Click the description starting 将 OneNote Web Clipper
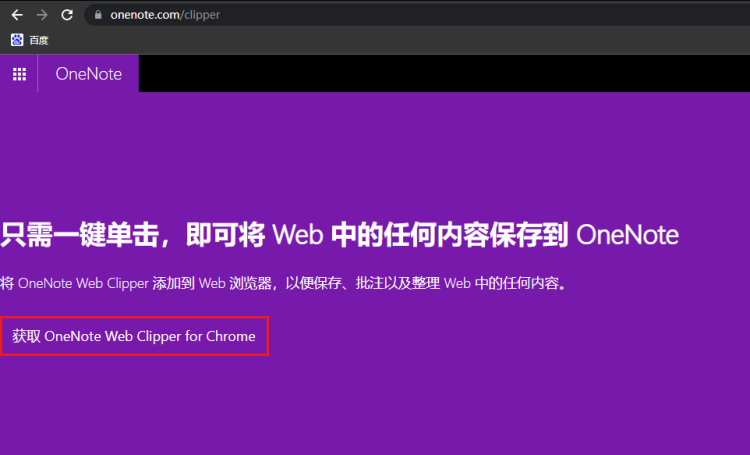This screenshot has height=455, width=750. [284, 283]
